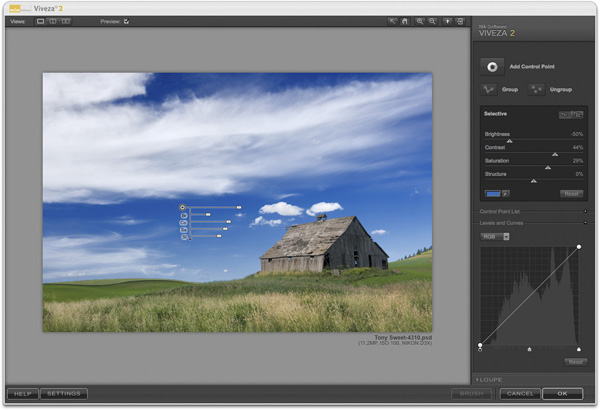The image size is (600, 410).
Task: Click the Ungroup control points icon
Action: (538, 91)
